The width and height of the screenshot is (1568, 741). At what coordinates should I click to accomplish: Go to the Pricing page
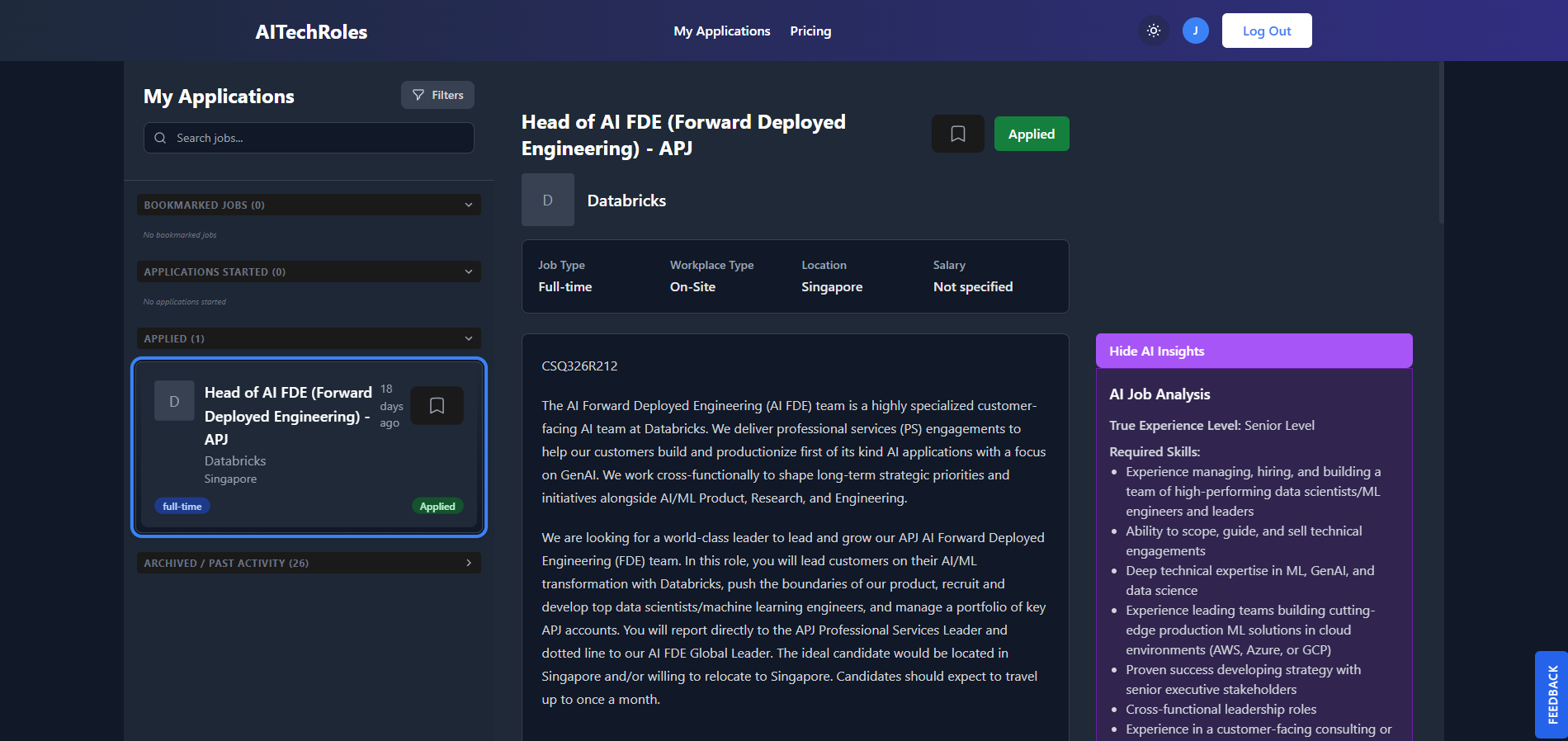[810, 31]
